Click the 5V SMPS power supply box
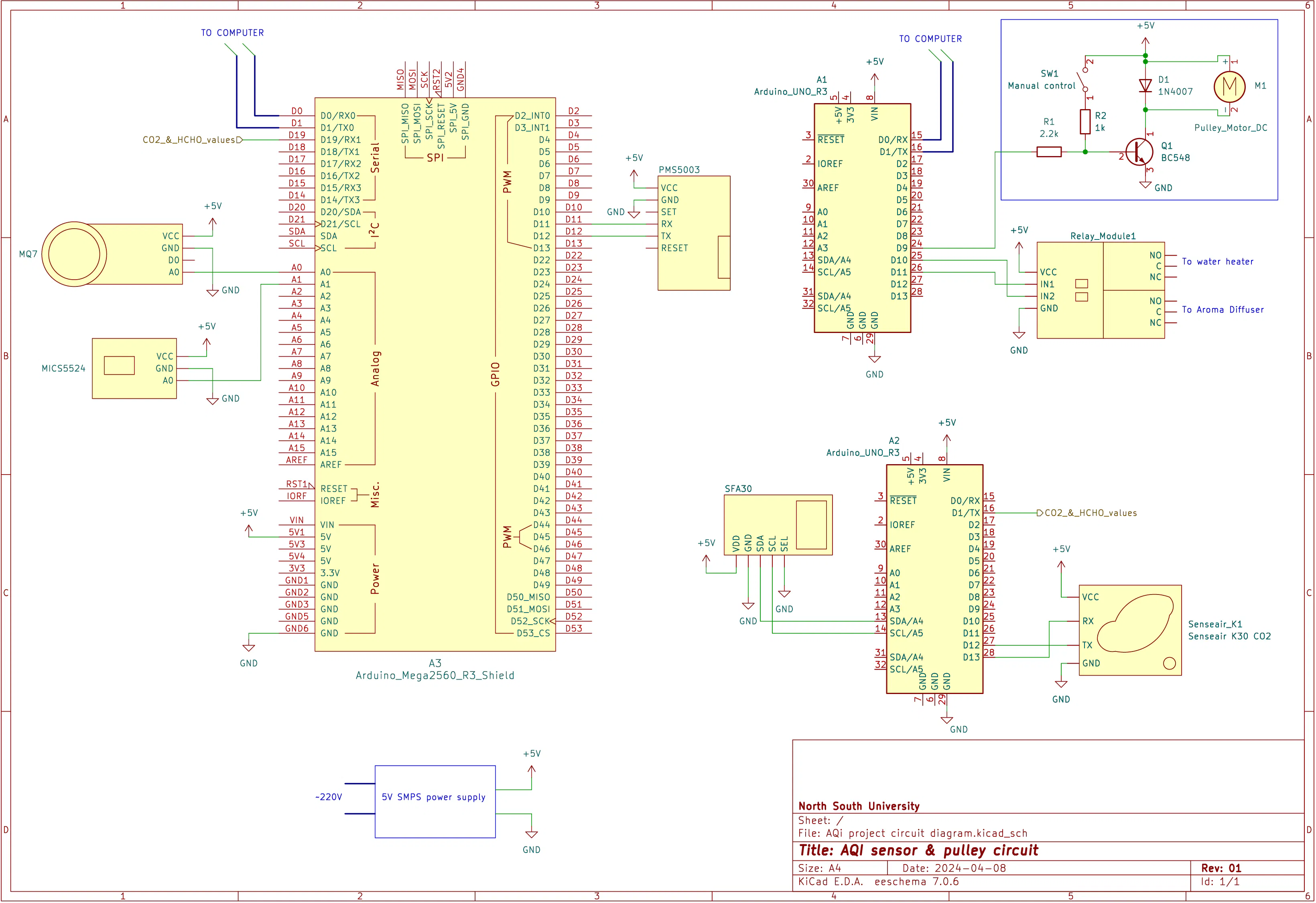This screenshot has width=1316, height=903. [x=435, y=802]
